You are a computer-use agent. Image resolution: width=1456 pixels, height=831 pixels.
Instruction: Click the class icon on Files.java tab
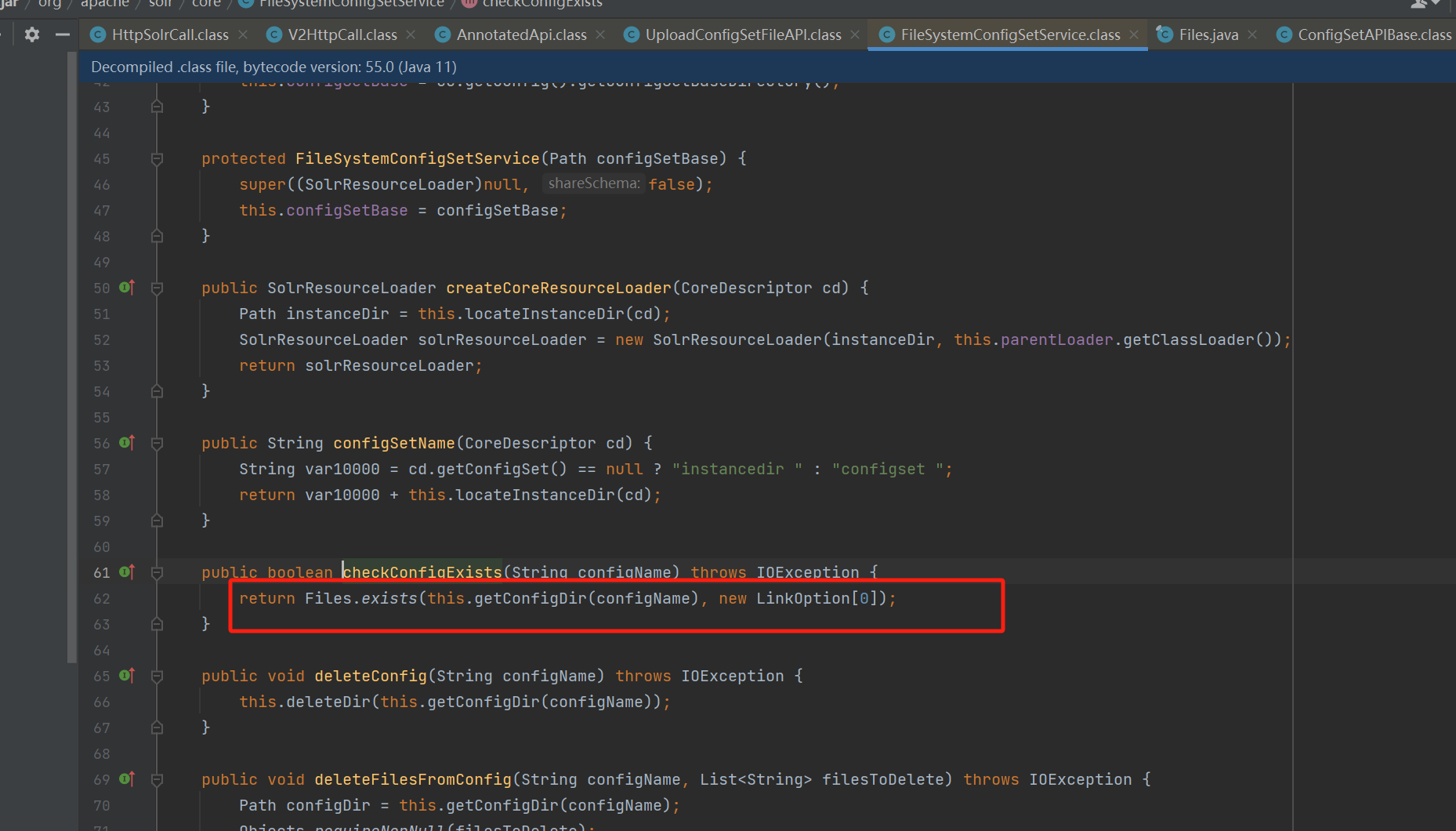[x=1165, y=34]
